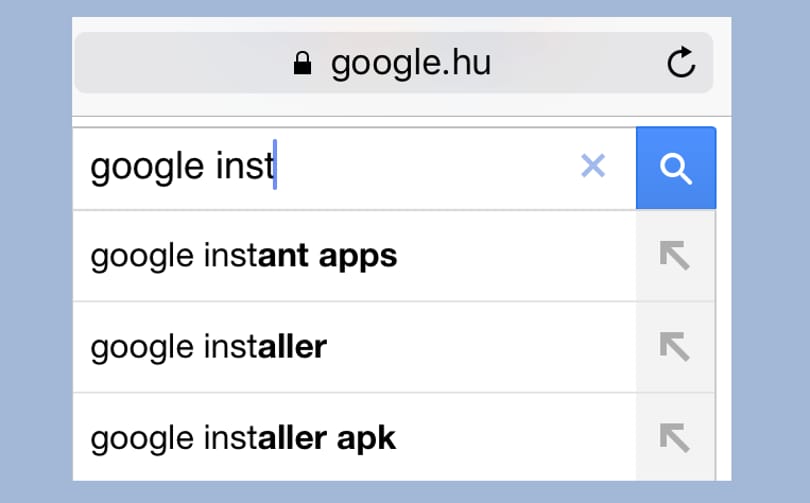Screen dimensions: 810x503
Task: Reload the google.hu page
Action: click(x=681, y=62)
